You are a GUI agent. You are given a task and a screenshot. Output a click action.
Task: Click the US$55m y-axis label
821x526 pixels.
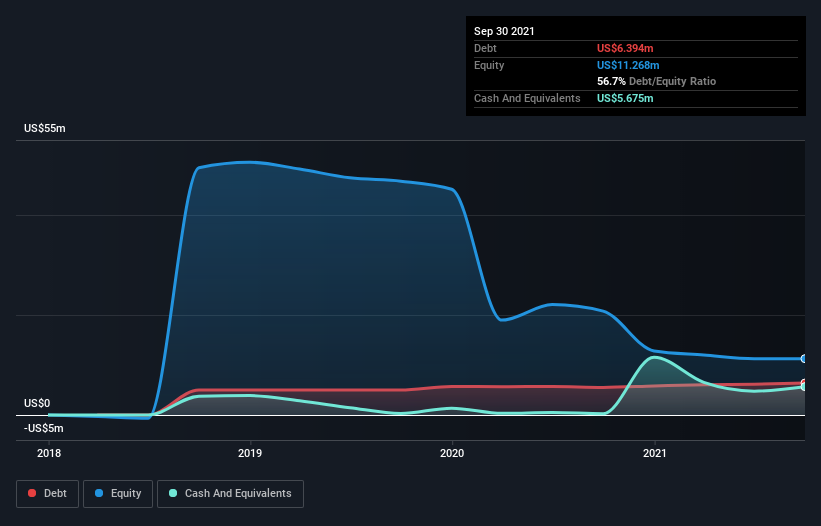(45, 128)
